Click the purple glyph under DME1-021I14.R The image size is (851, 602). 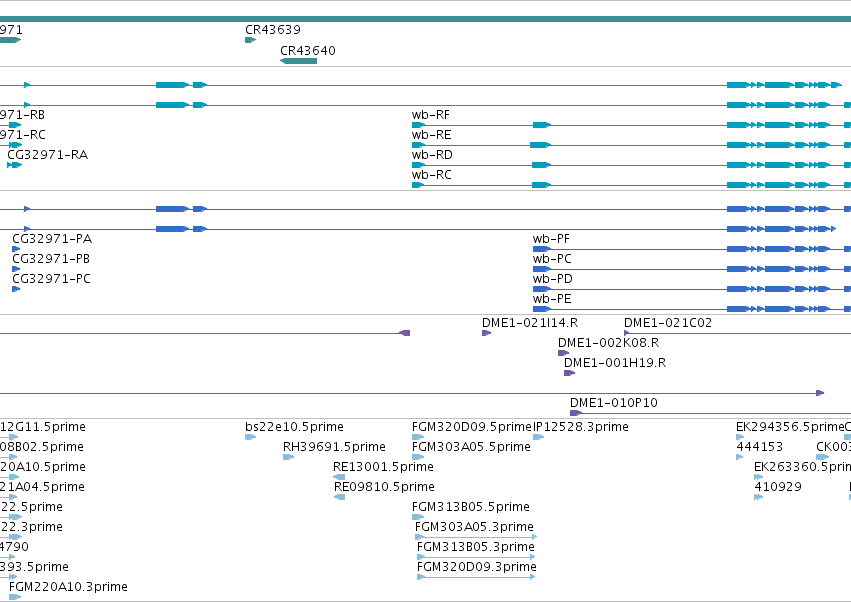pos(486,333)
